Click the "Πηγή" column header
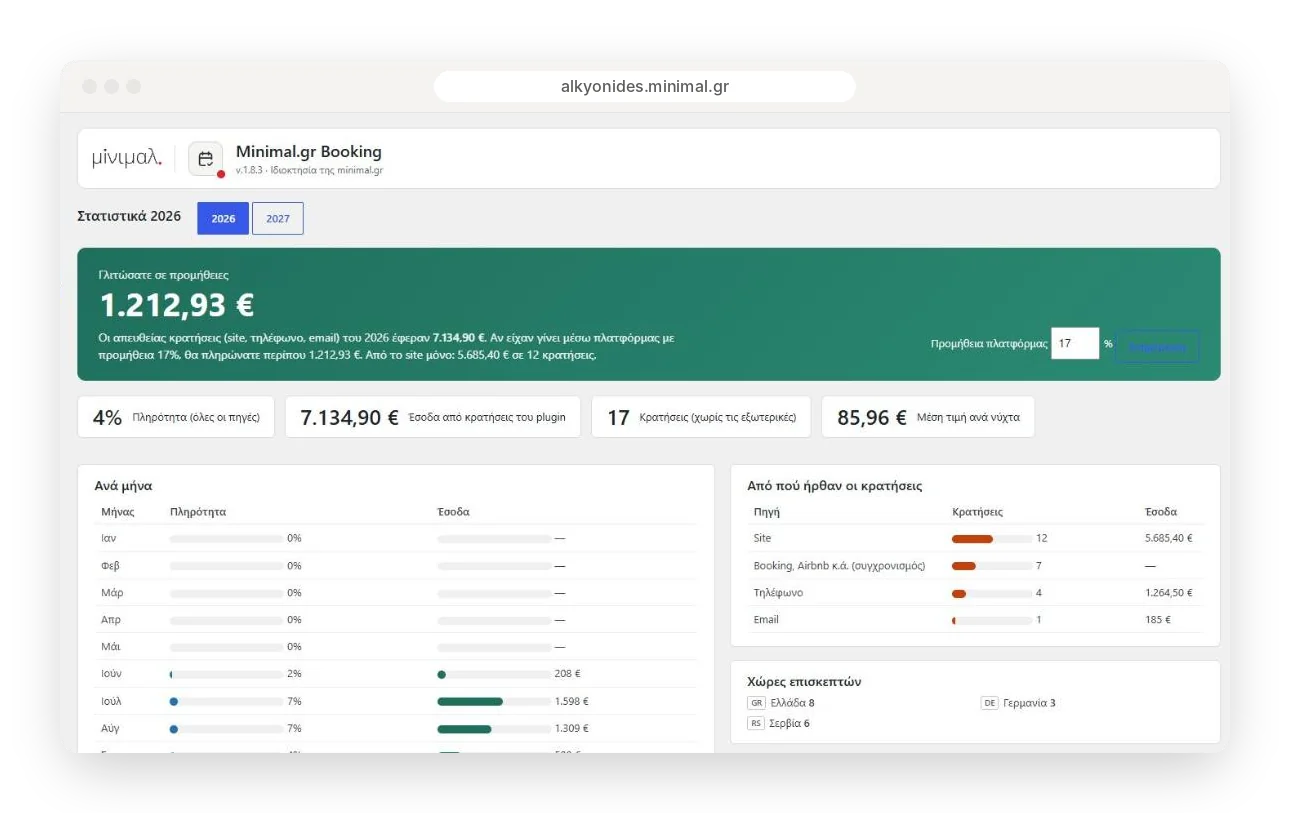 coord(767,512)
